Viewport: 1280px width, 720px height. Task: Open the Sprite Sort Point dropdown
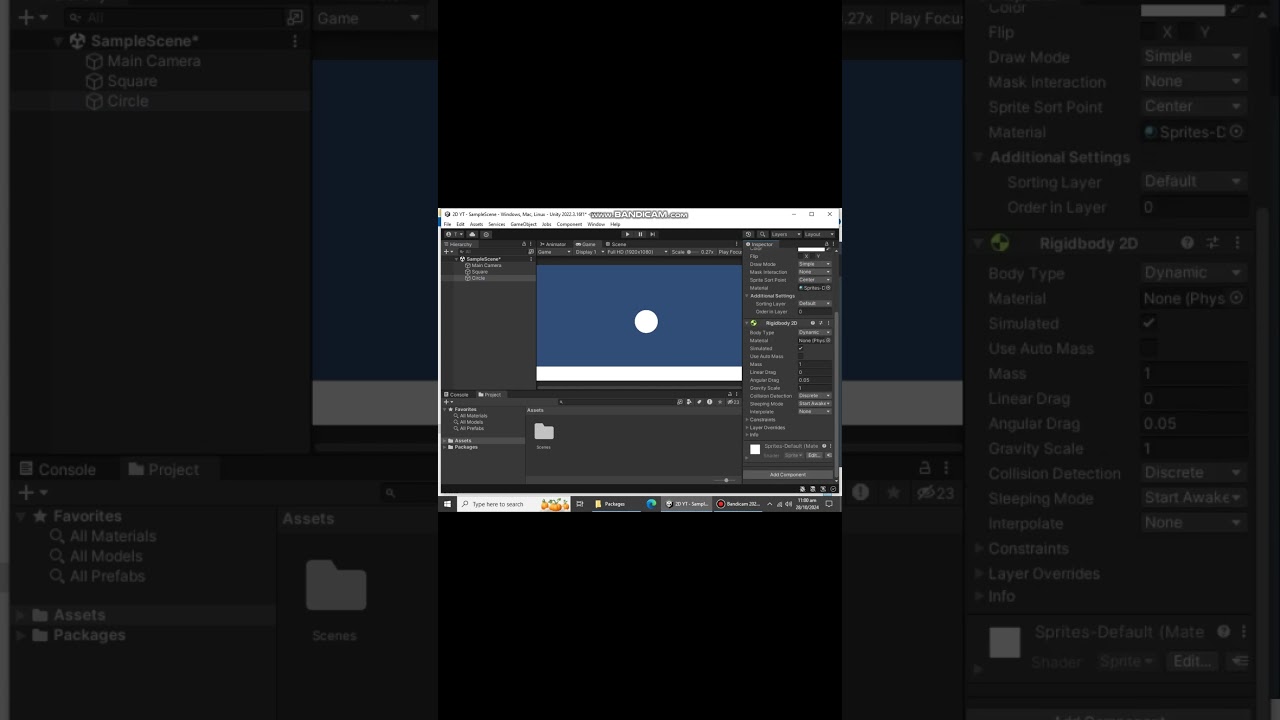coord(815,280)
